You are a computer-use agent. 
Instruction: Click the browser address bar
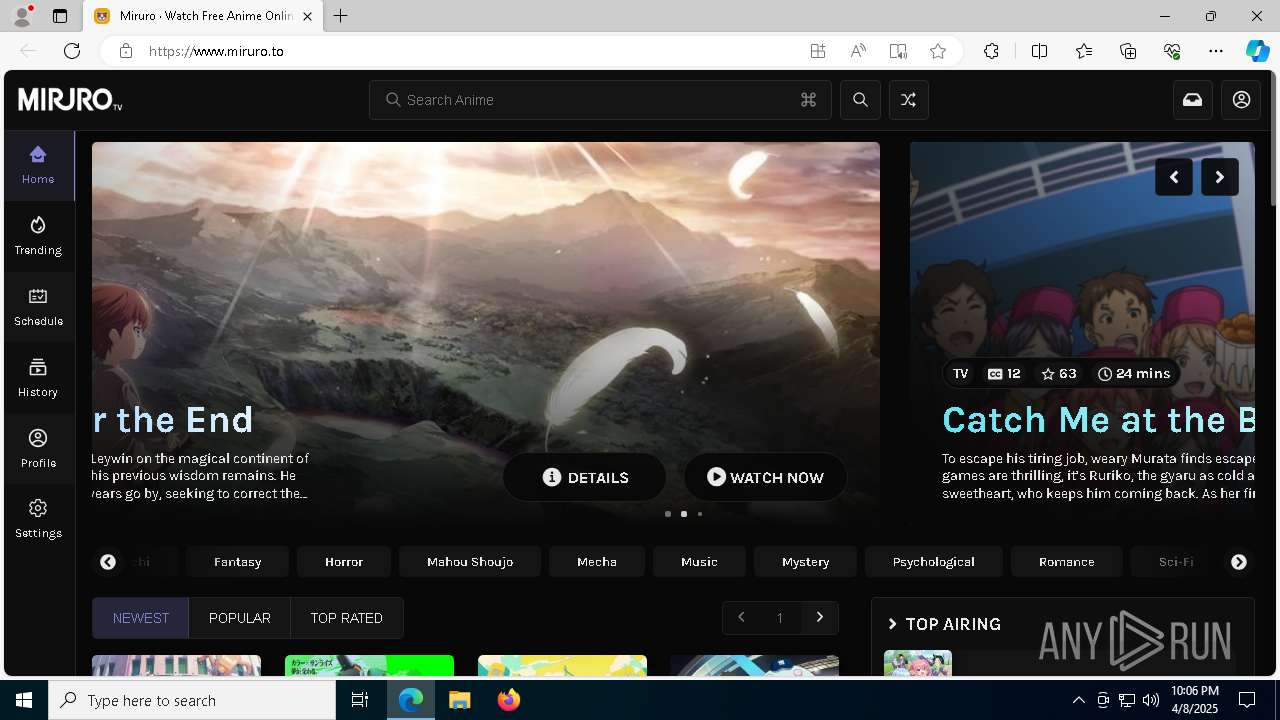tap(470, 51)
